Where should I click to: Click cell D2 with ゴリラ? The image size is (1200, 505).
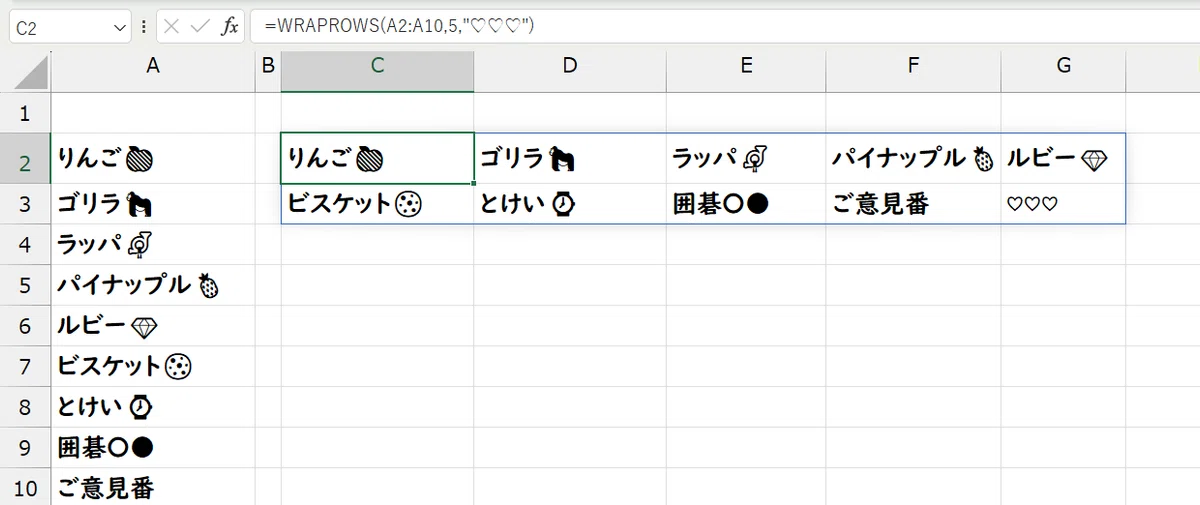click(570, 159)
